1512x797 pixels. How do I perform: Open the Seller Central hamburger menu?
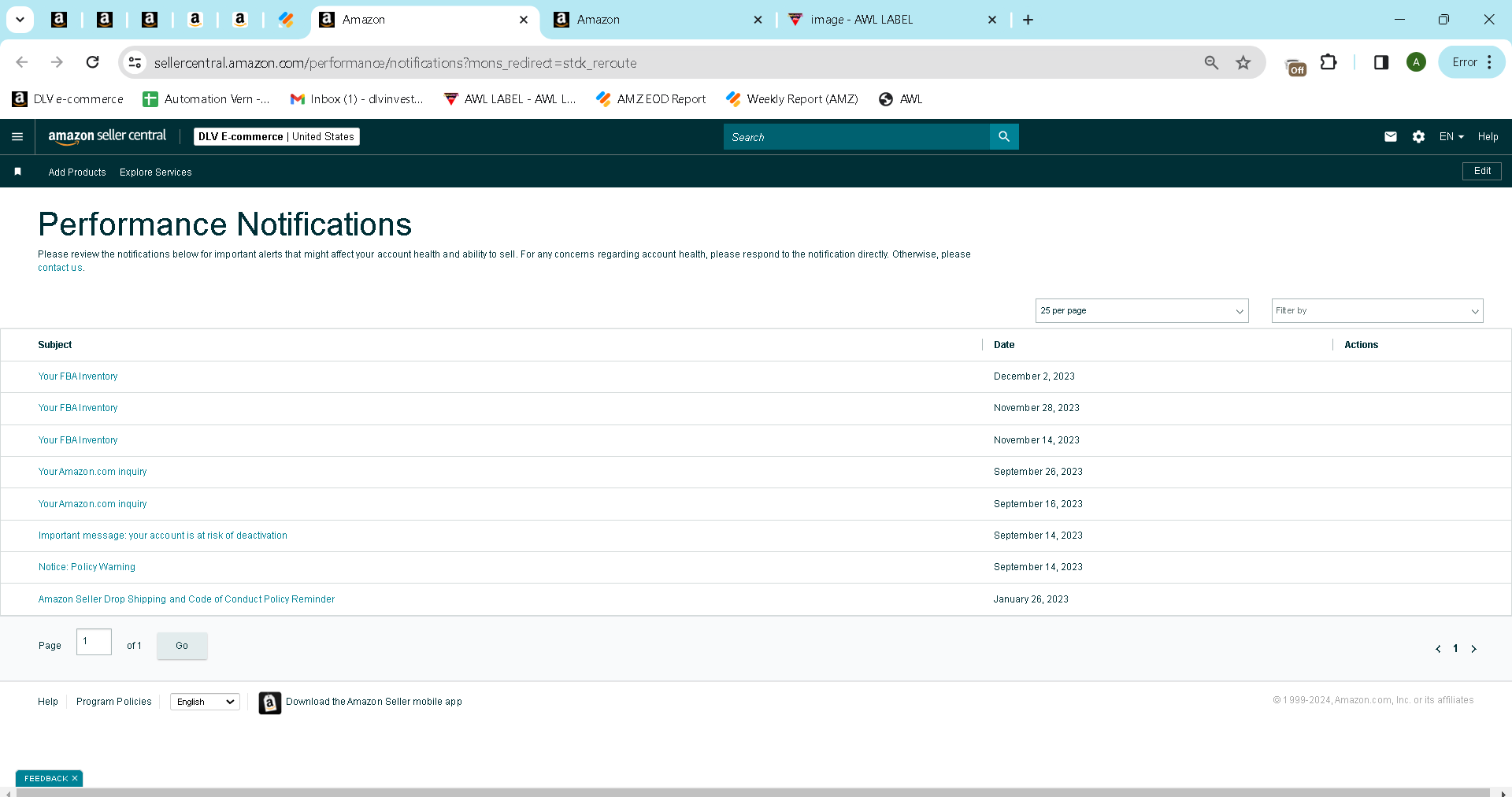17,137
